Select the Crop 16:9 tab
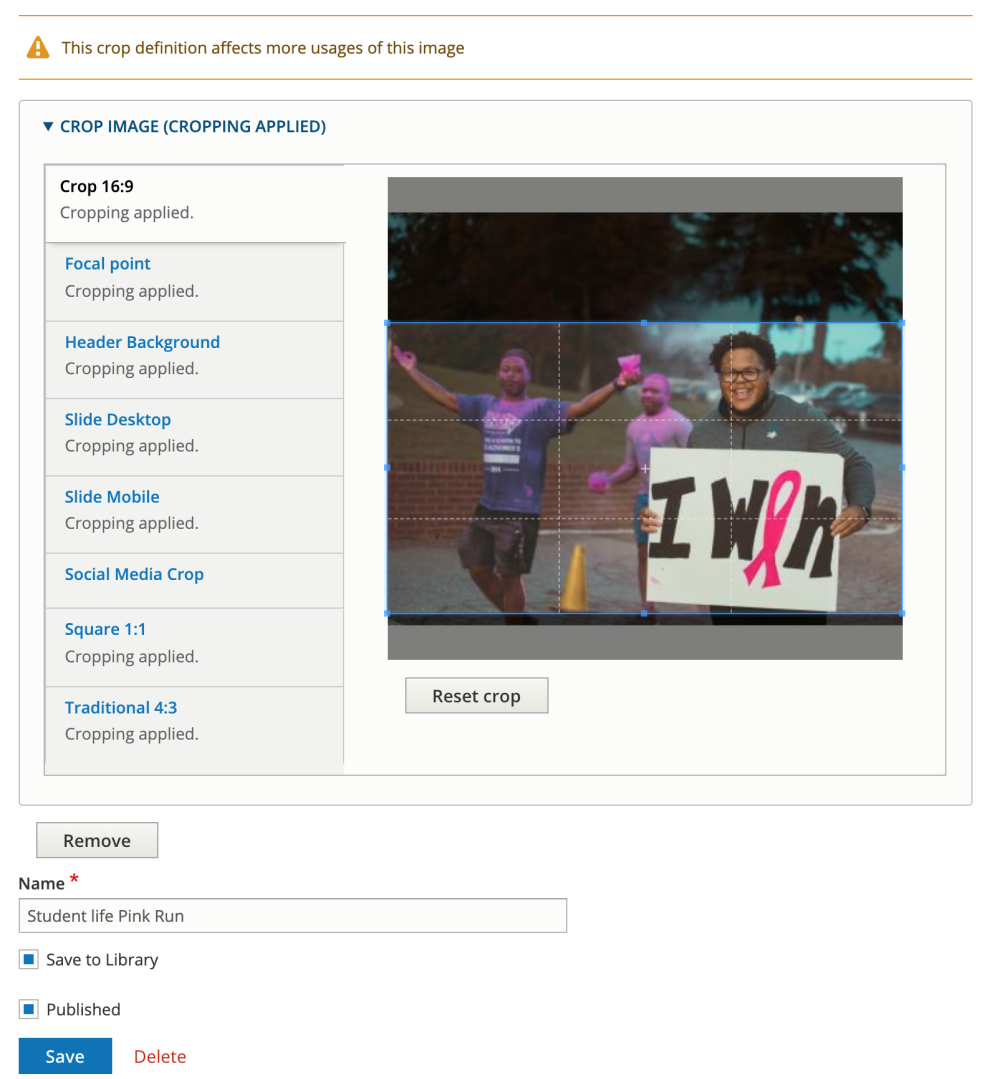Image resolution: width=1000 pixels, height=1079 pixels. [x=195, y=204]
